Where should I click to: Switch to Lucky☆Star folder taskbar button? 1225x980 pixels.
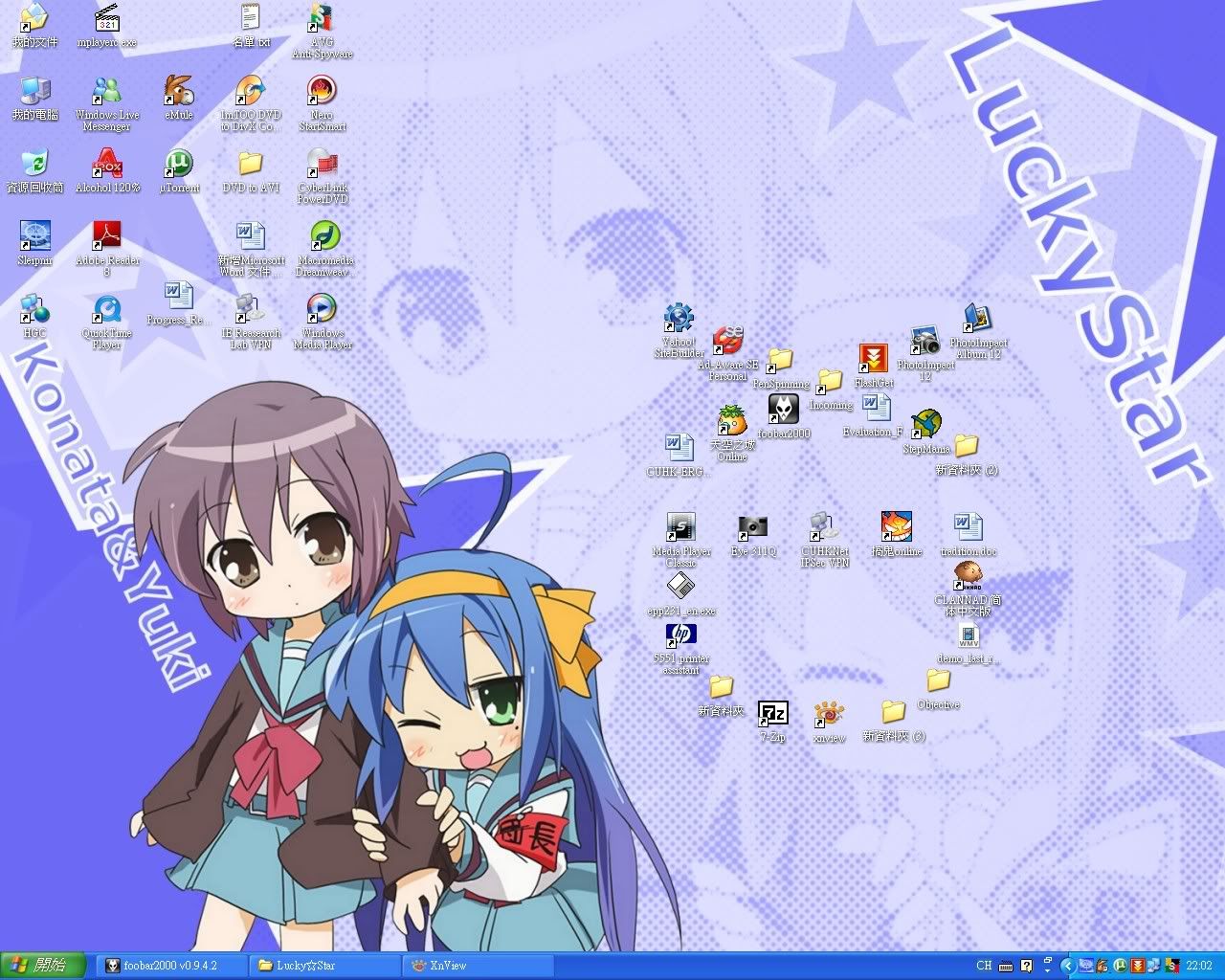[324, 966]
